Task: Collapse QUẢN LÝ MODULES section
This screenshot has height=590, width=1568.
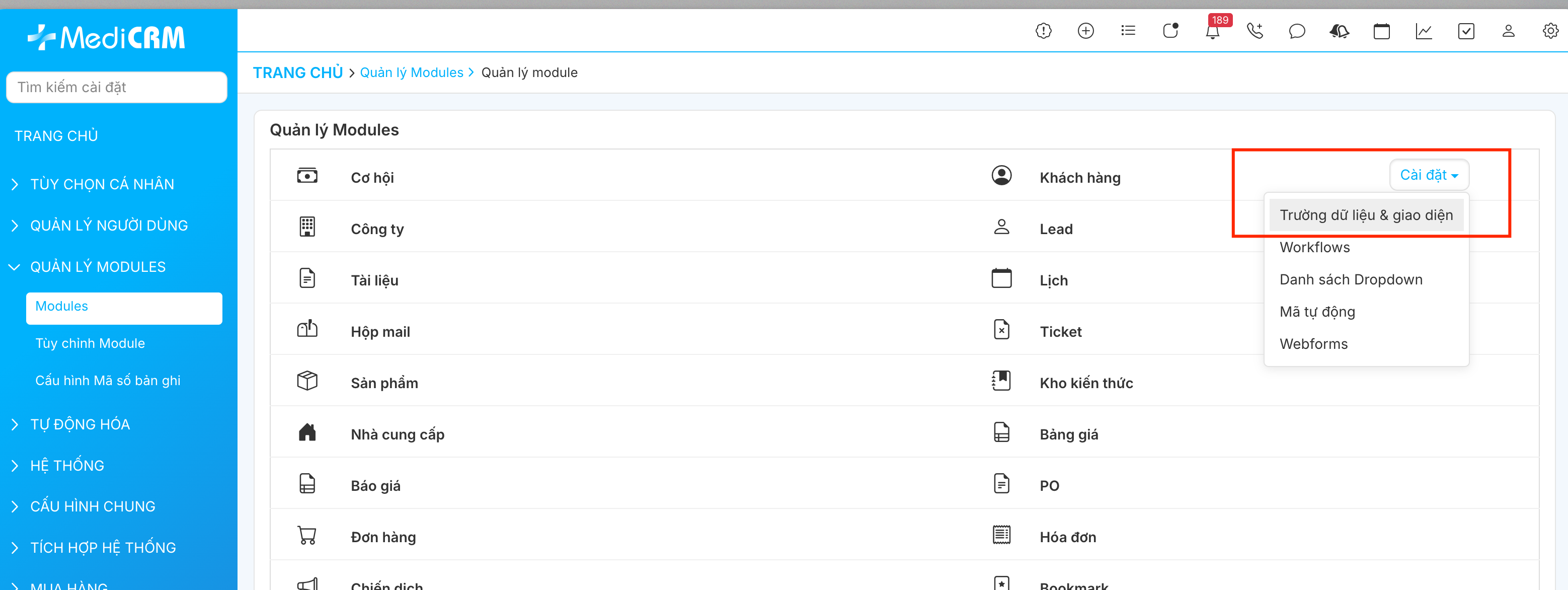Action: pos(98,267)
